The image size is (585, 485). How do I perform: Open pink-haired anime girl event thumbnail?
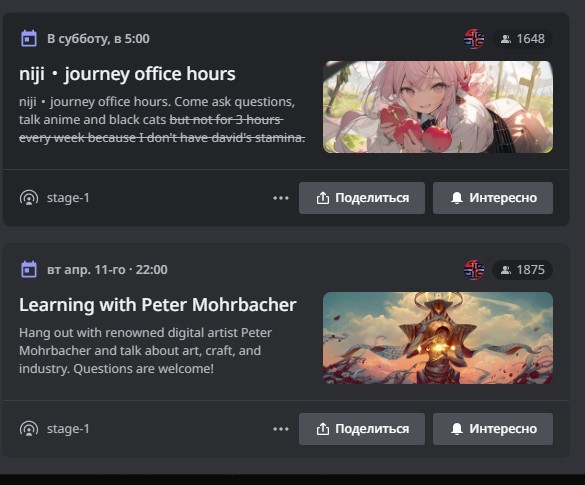[438, 107]
